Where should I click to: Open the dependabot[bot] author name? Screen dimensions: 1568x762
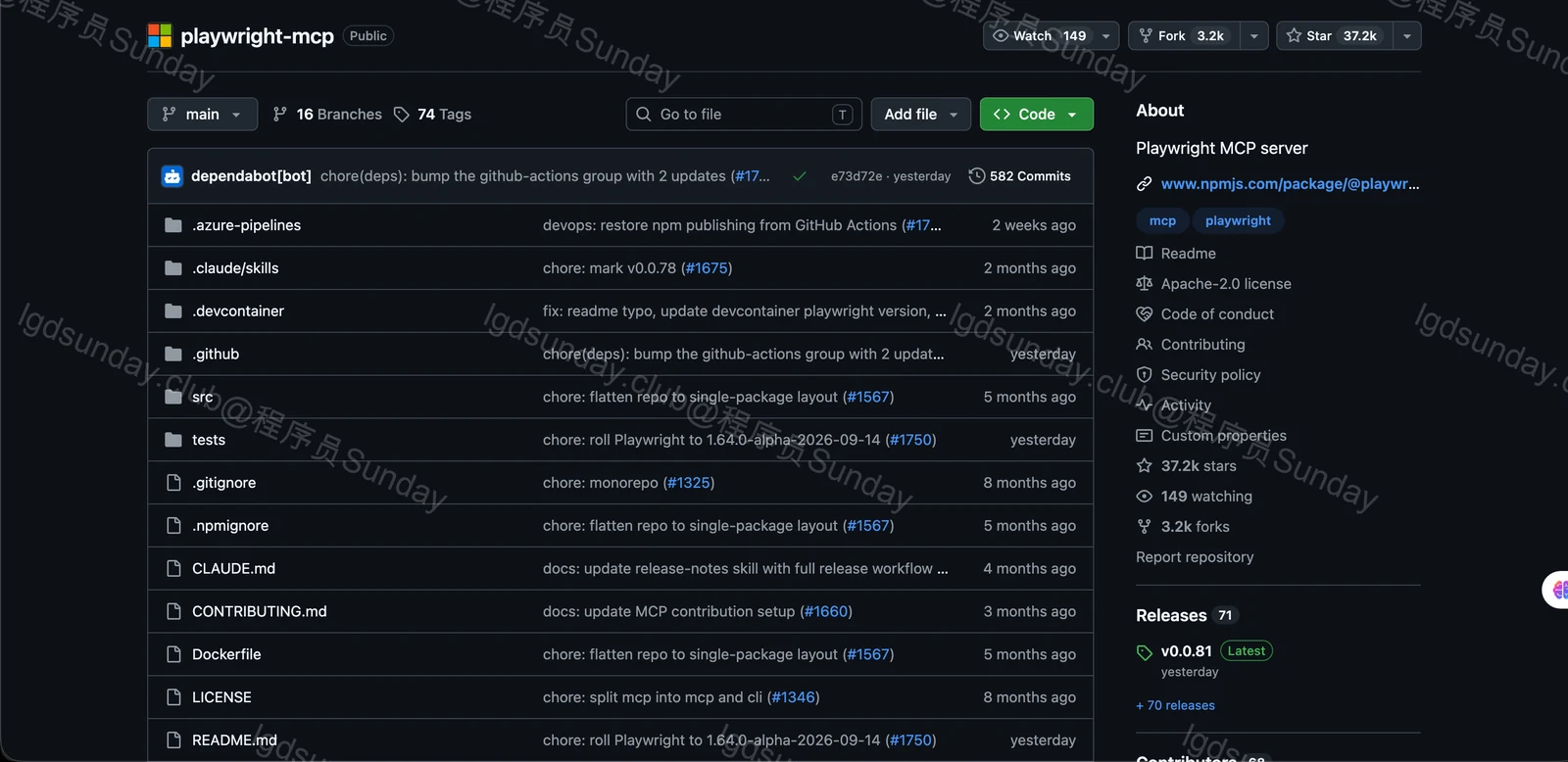pyautogui.click(x=251, y=176)
